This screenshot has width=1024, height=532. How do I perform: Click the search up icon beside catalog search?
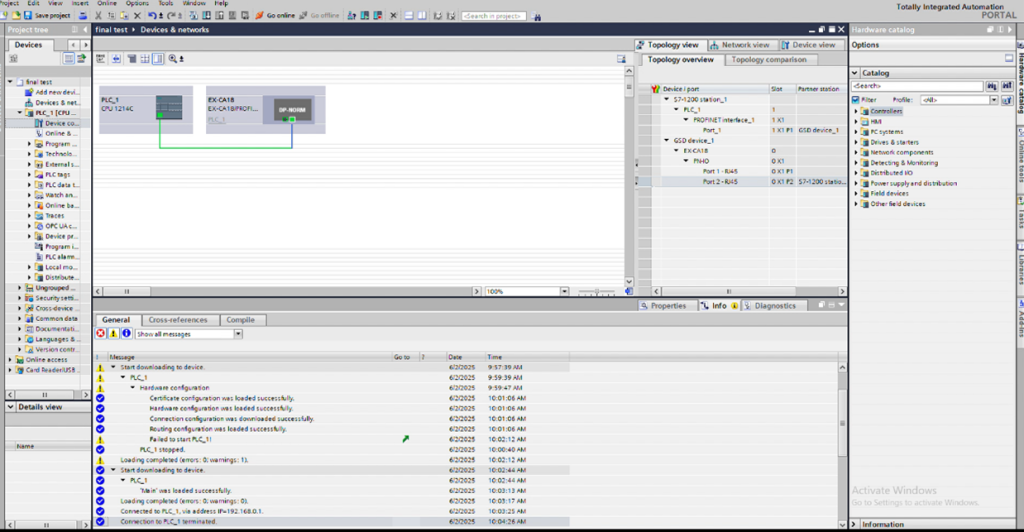(x=1006, y=86)
